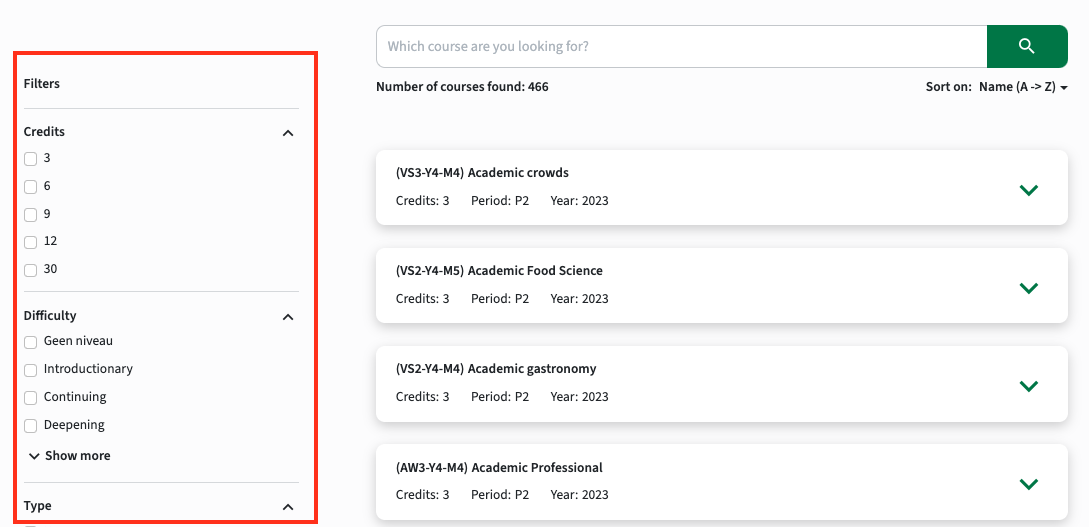The width and height of the screenshot is (1089, 527).
Task: Select the Deepening difficulty checkbox
Action: [31, 426]
